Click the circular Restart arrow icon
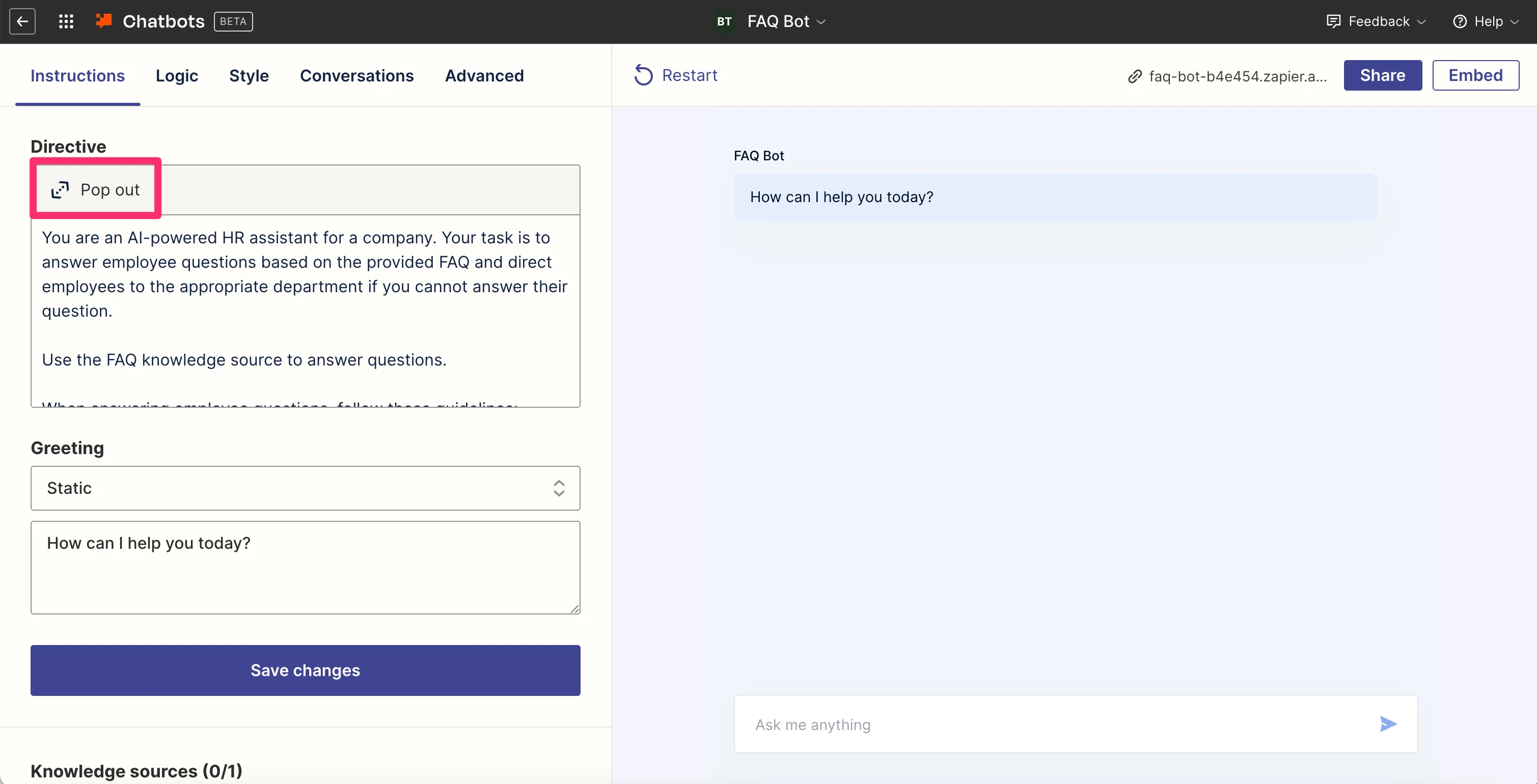The image size is (1537, 784). coord(643,75)
